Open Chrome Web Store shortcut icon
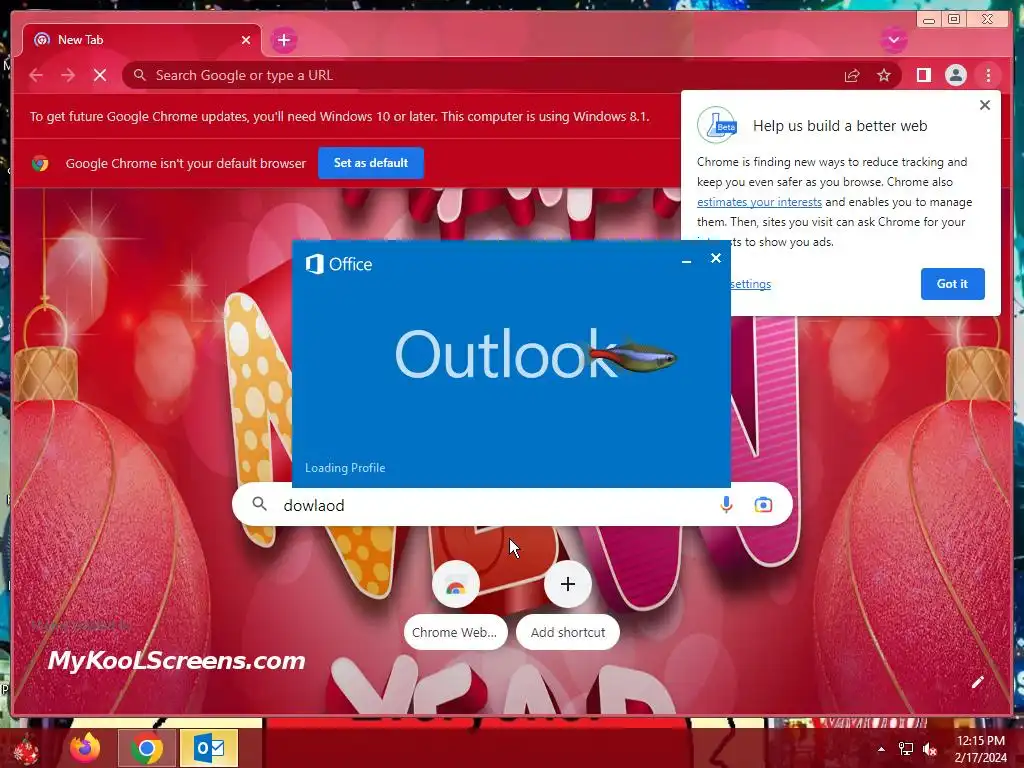Image resolution: width=1024 pixels, height=768 pixels. pyautogui.click(x=456, y=584)
